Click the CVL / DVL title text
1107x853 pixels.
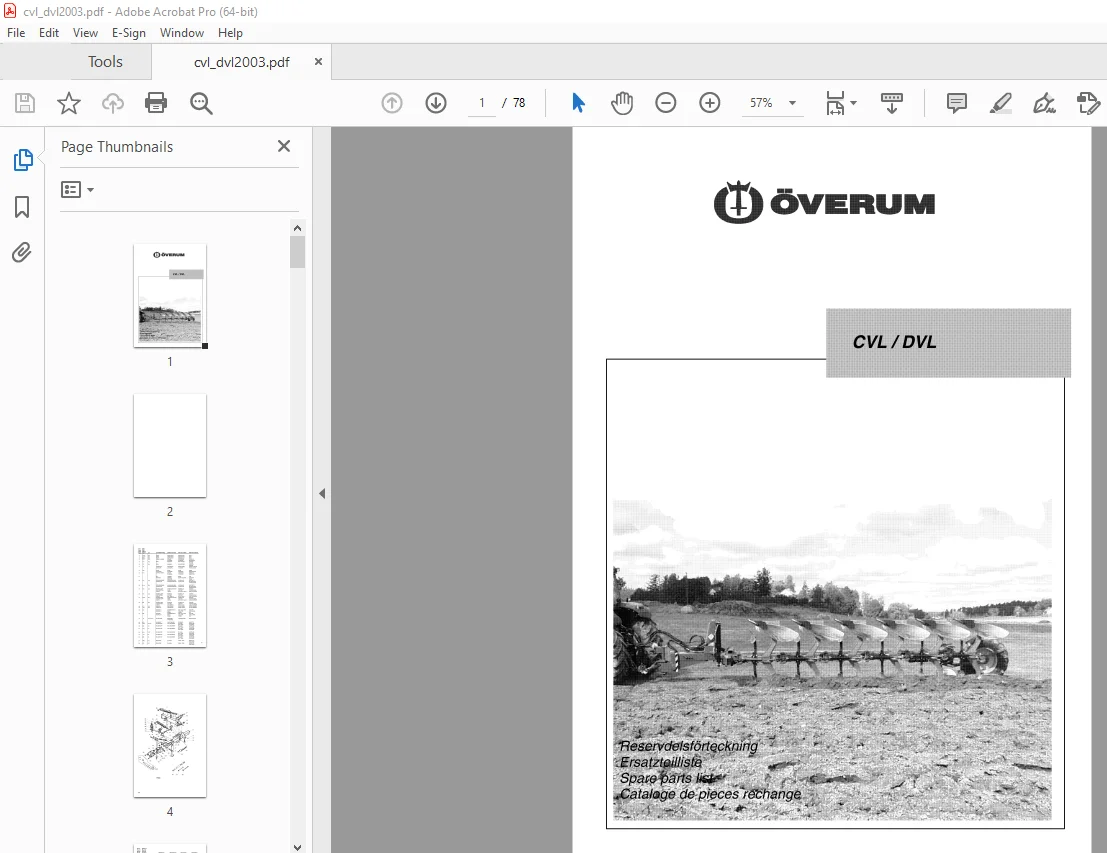(x=894, y=342)
